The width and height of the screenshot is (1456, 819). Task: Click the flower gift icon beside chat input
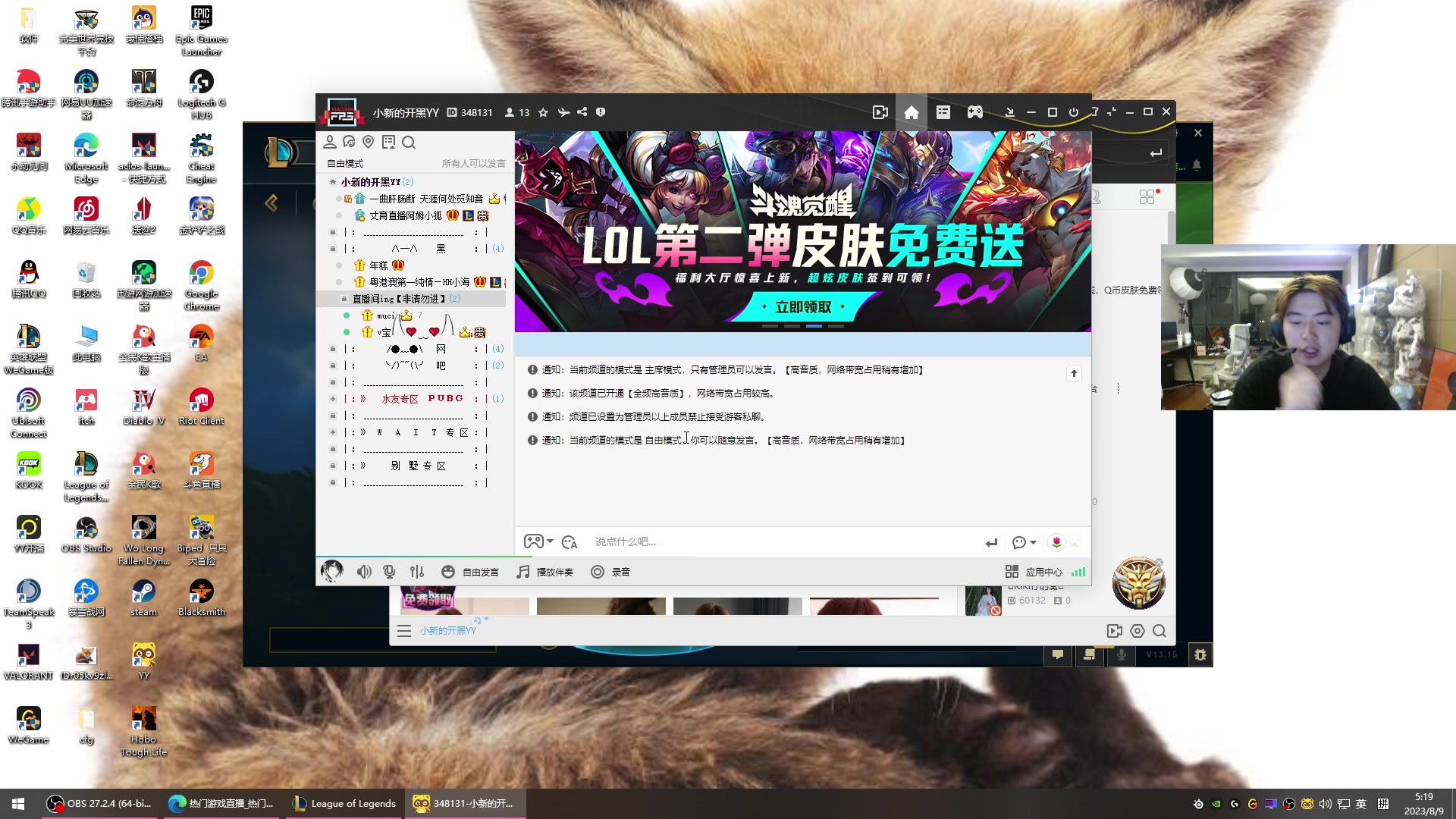(x=1056, y=542)
